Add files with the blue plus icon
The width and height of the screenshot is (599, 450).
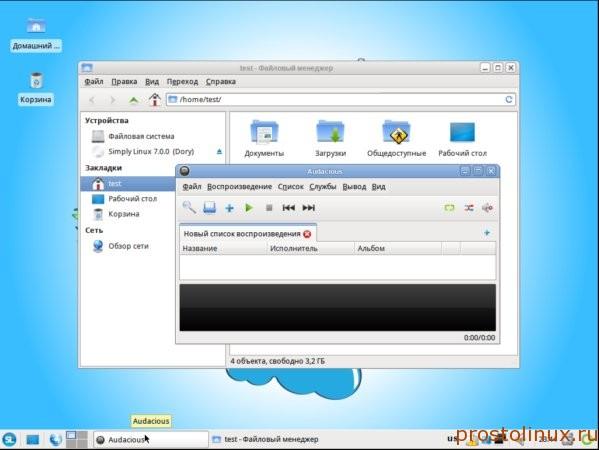click(229, 208)
